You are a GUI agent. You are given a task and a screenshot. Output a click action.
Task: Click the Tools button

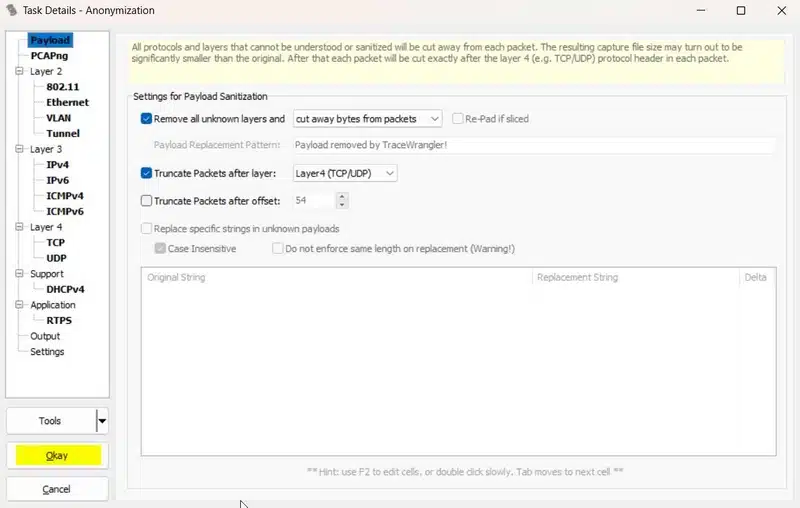[51, 421]
